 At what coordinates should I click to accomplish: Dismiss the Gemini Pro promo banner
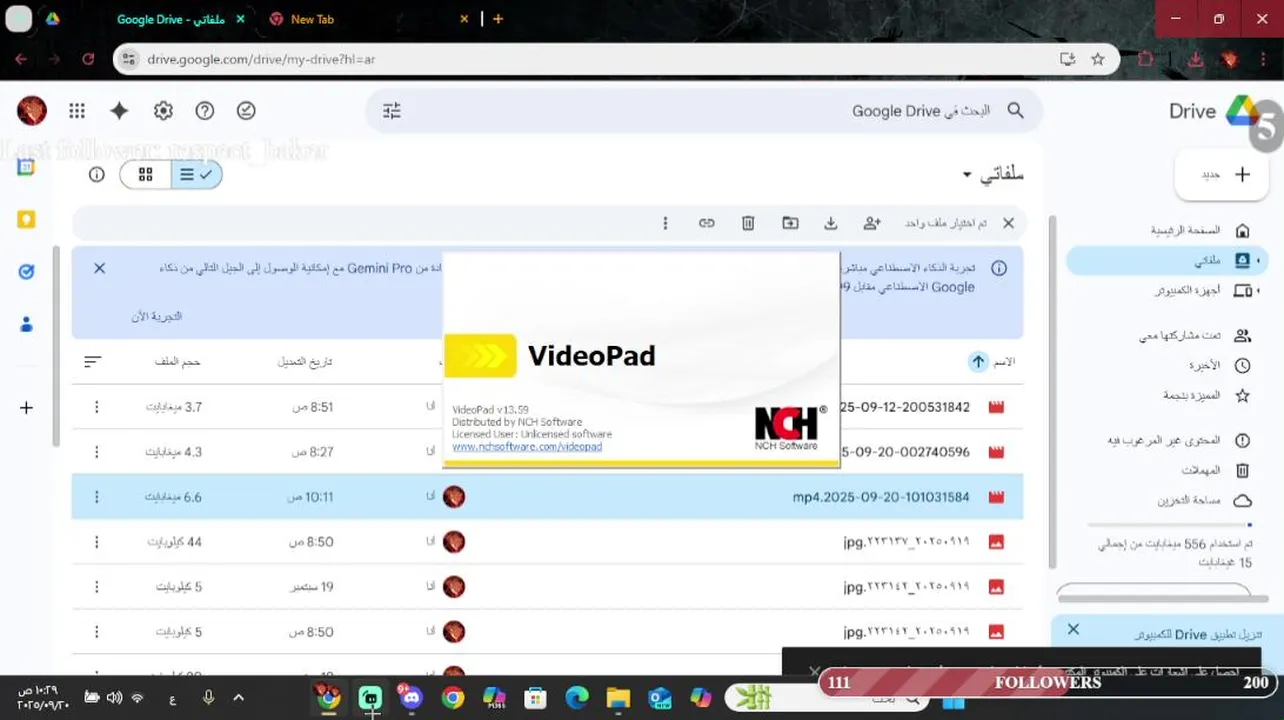pos(99,268)
